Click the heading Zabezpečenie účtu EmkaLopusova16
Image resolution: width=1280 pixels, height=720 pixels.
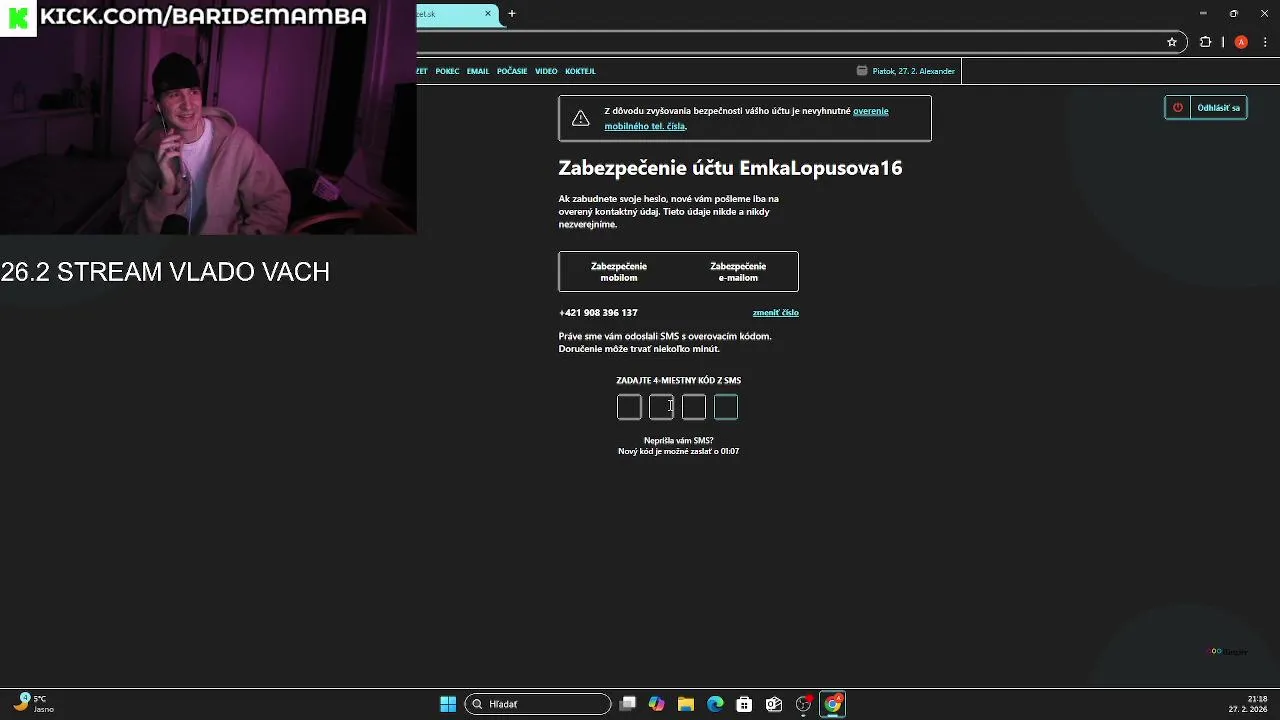(730, 168)
